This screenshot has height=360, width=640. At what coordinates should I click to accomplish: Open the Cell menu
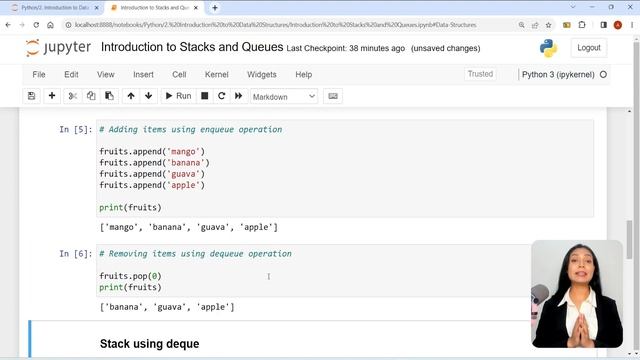179,75
